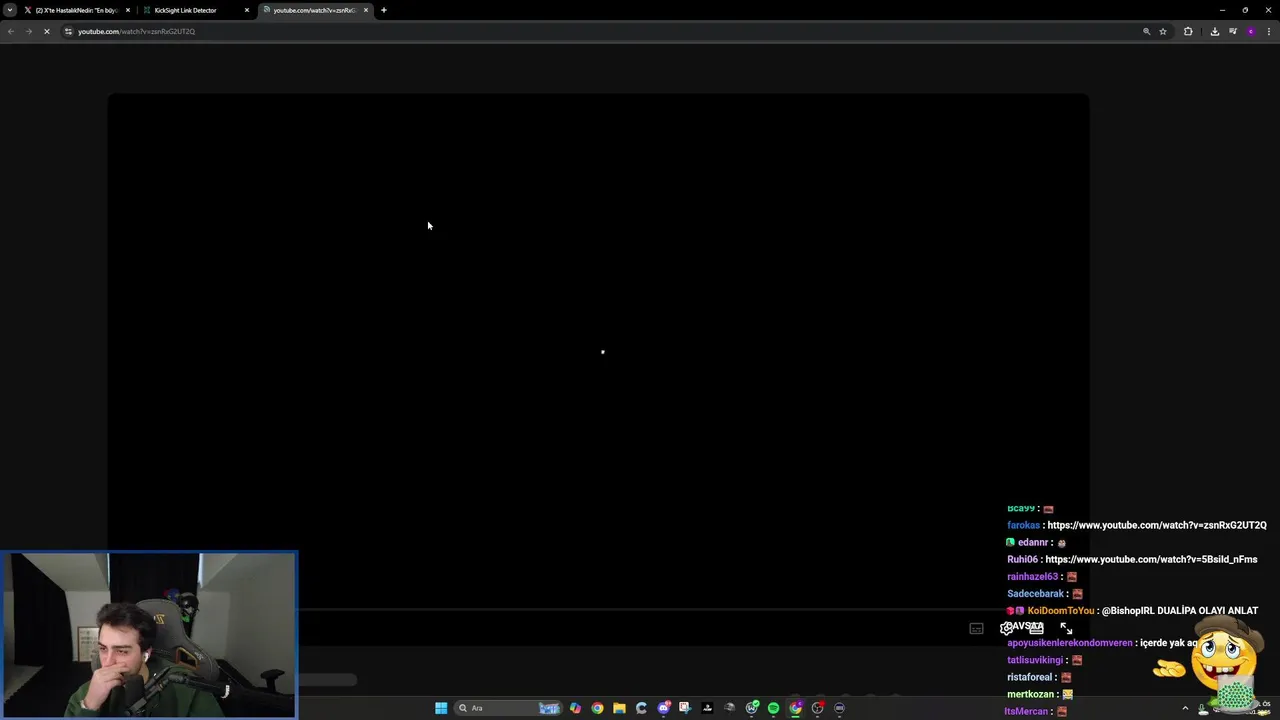Open Spotify from the taskbar

(773, 708)
